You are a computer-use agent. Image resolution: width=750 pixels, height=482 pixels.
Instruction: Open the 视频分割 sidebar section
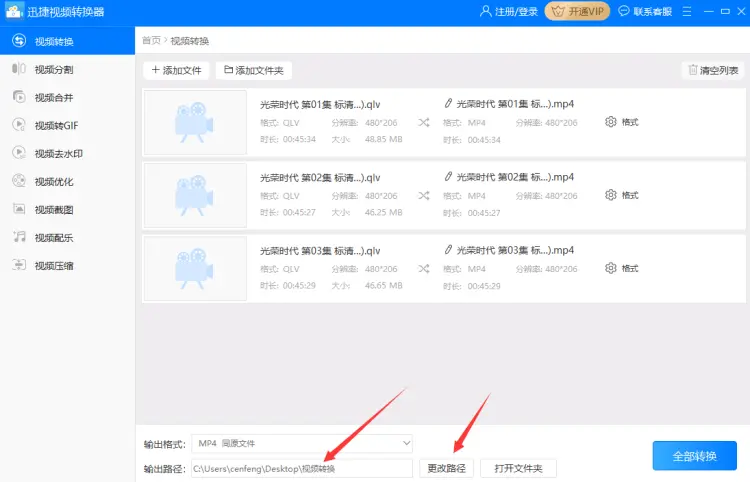tap(67, 69)
